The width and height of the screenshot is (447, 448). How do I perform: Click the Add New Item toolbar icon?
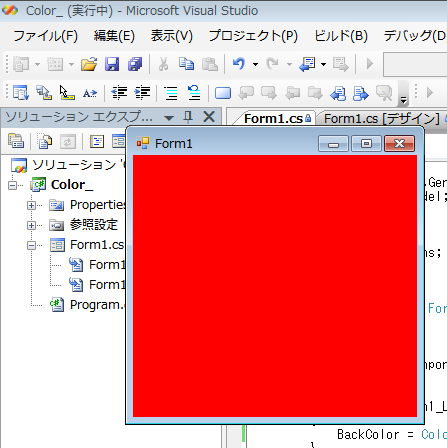click(55, 64)
